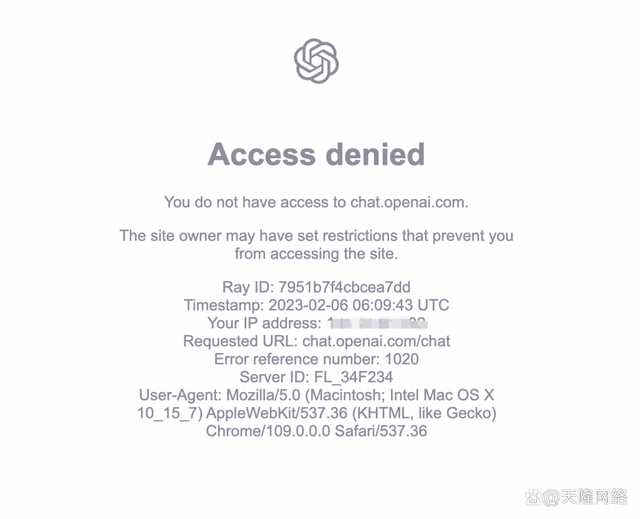Click the Access denied heading
Image resolution: width=640 pixels, height=519 pixels.
[316, 154]
